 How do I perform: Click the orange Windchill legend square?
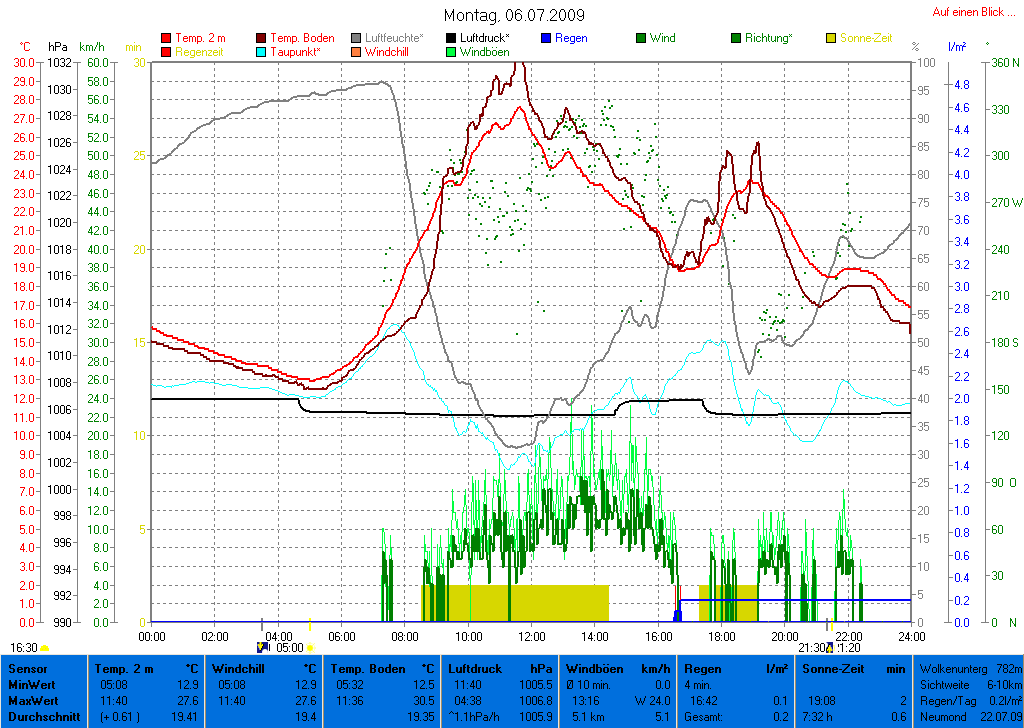(x=357, y=51)
